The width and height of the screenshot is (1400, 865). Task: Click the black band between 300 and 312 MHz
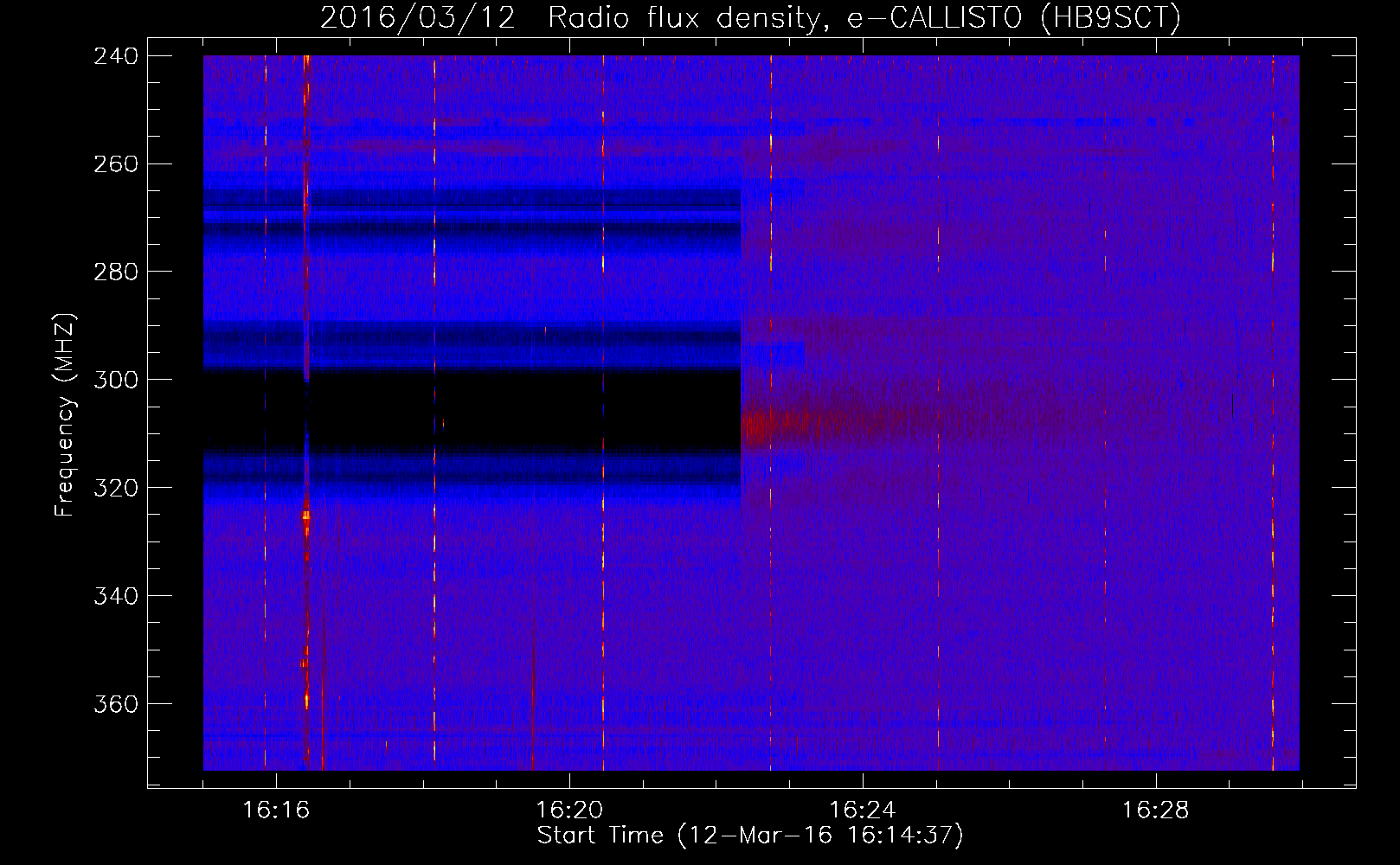click(x=472, y=409)
